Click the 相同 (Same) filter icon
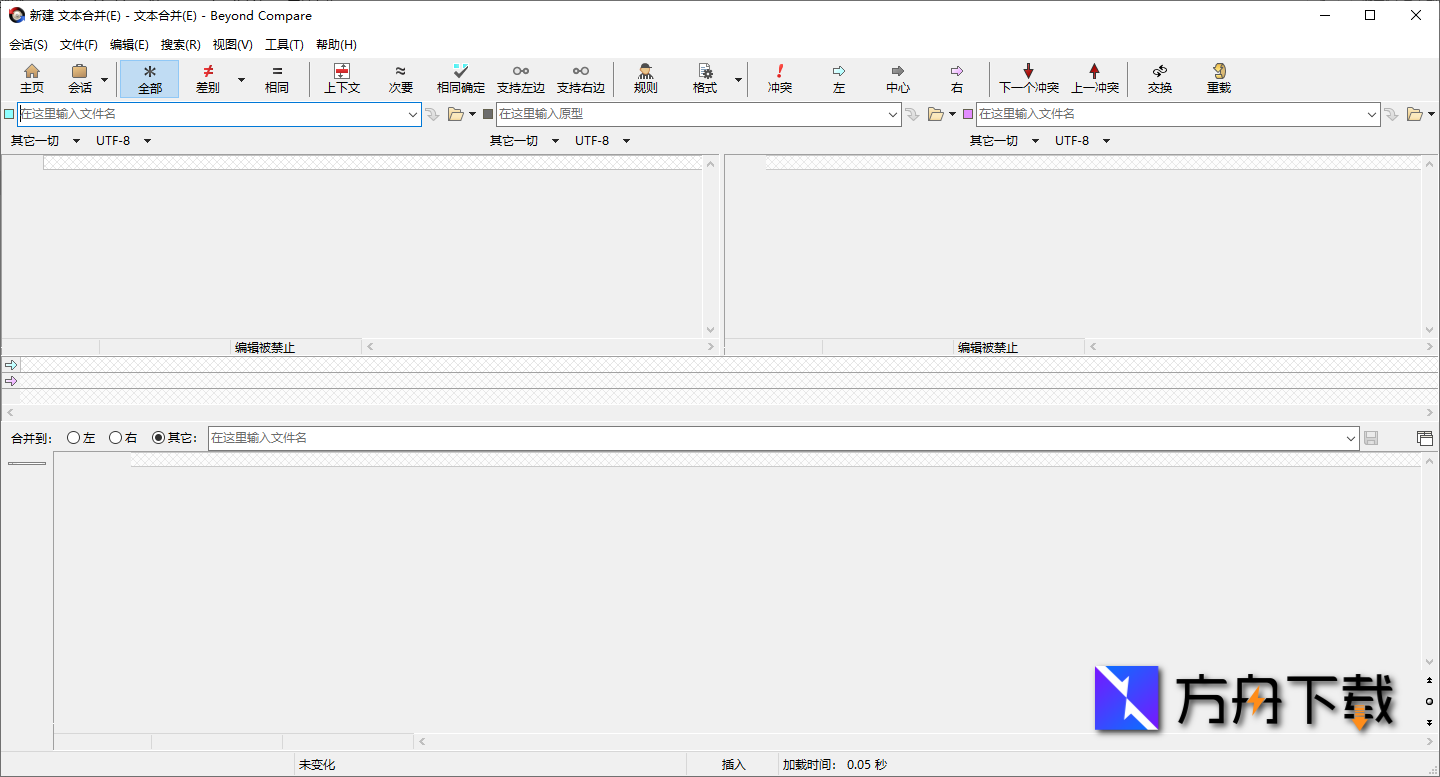 [x=277, y=78]
